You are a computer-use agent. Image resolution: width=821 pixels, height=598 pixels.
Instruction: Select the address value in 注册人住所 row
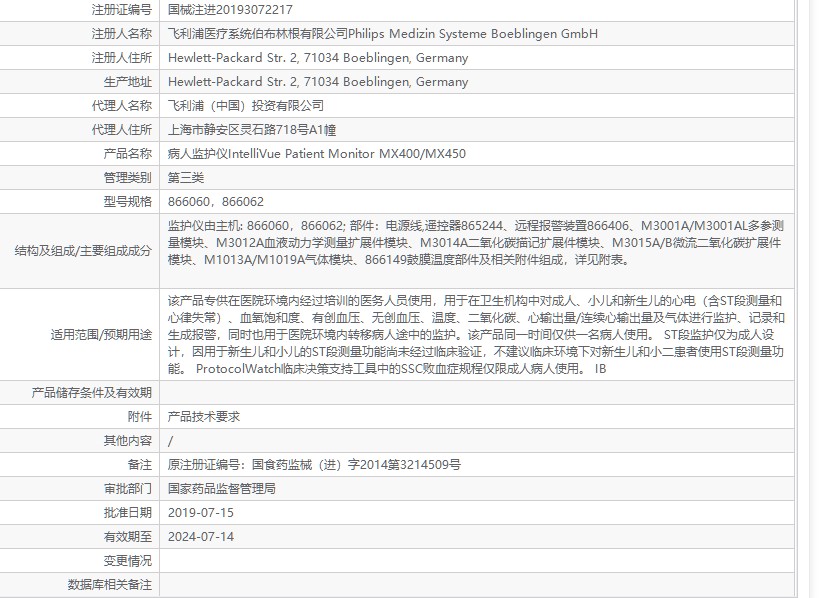coord(318,58)
